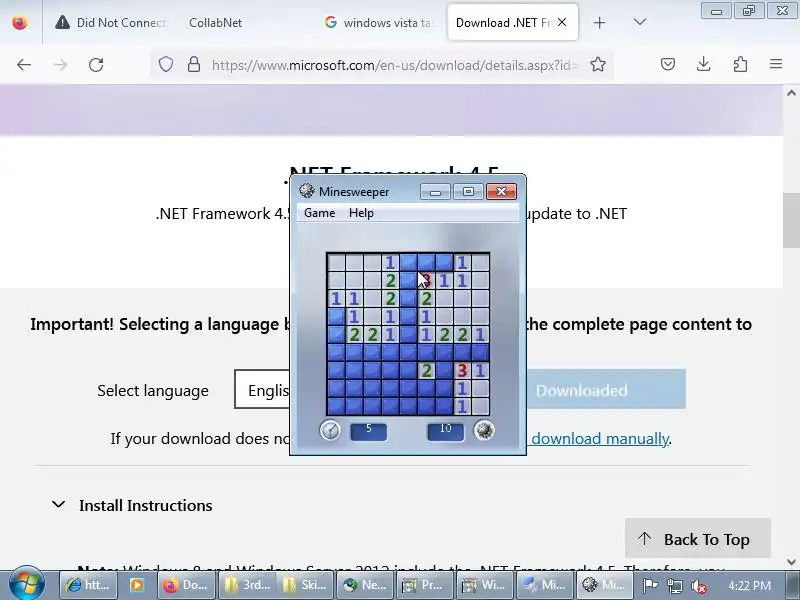
Task: Click the vertical scrollbar thumb
Action: click(791, 220)
